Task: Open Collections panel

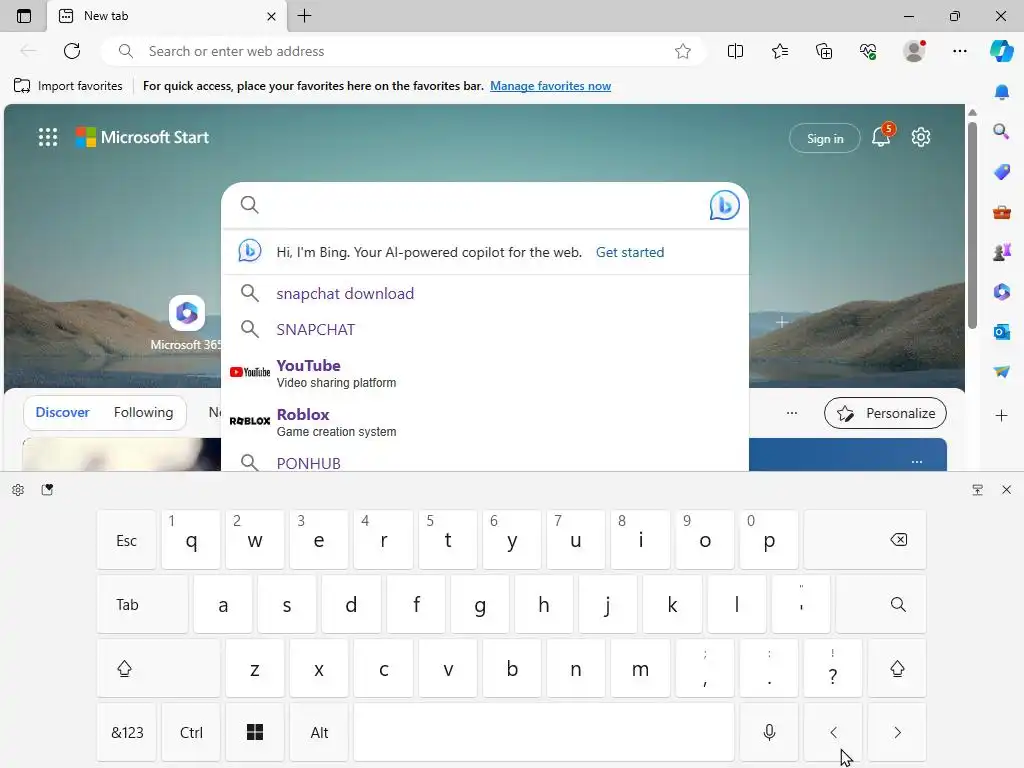Action: tap(824, 51)
